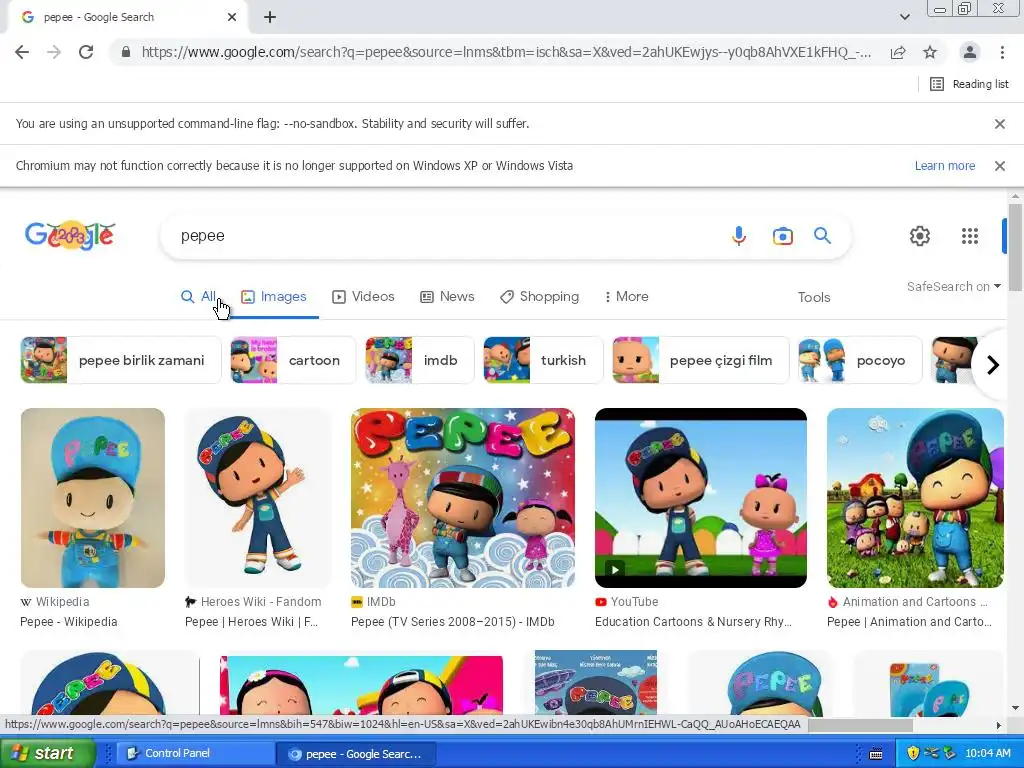Open the YouTube Pepee video thumbnail
This screenshot has width=1024, height=768.
[x=701, y=498]
